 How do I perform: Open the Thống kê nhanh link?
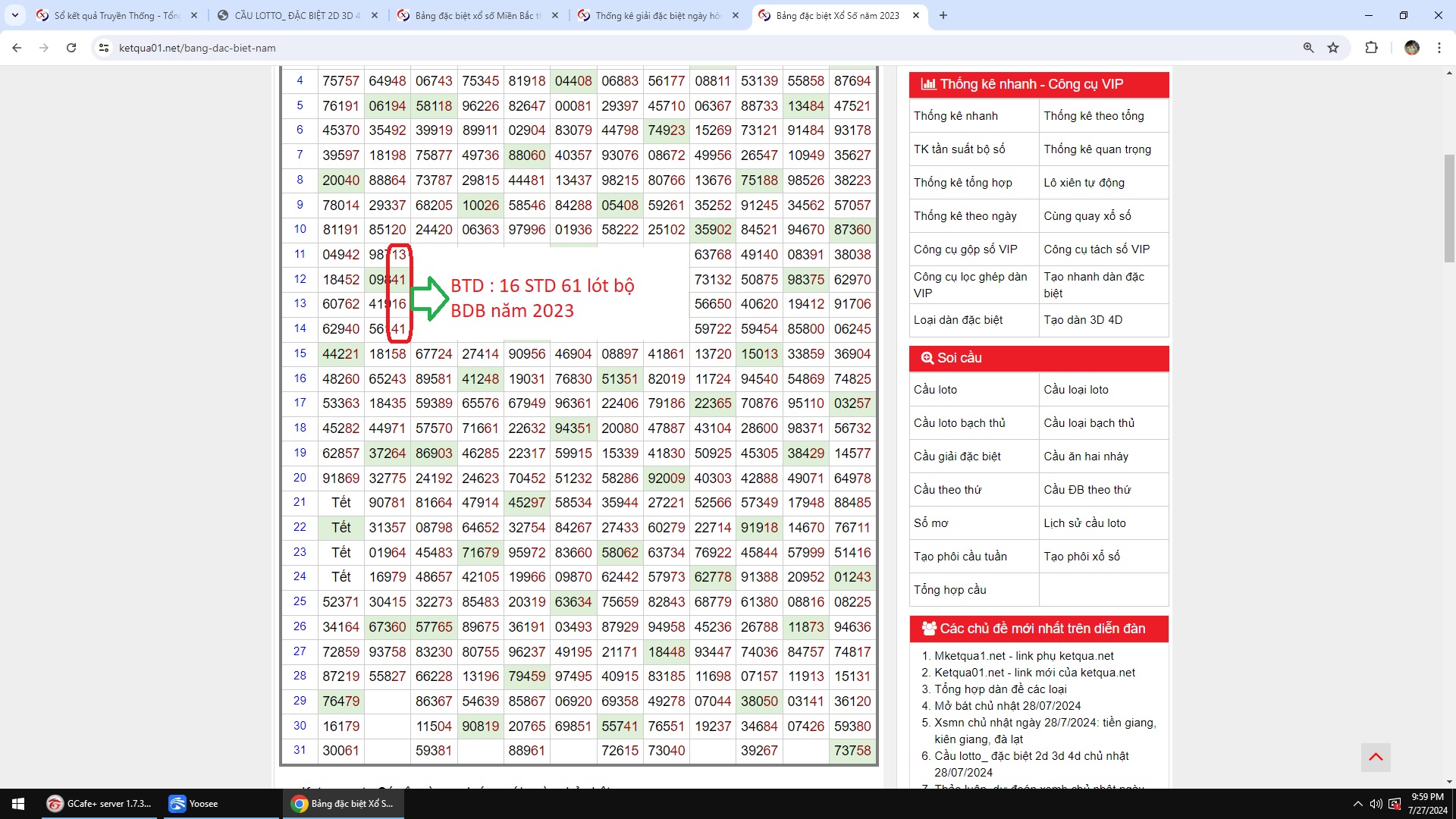coord(955,116)
